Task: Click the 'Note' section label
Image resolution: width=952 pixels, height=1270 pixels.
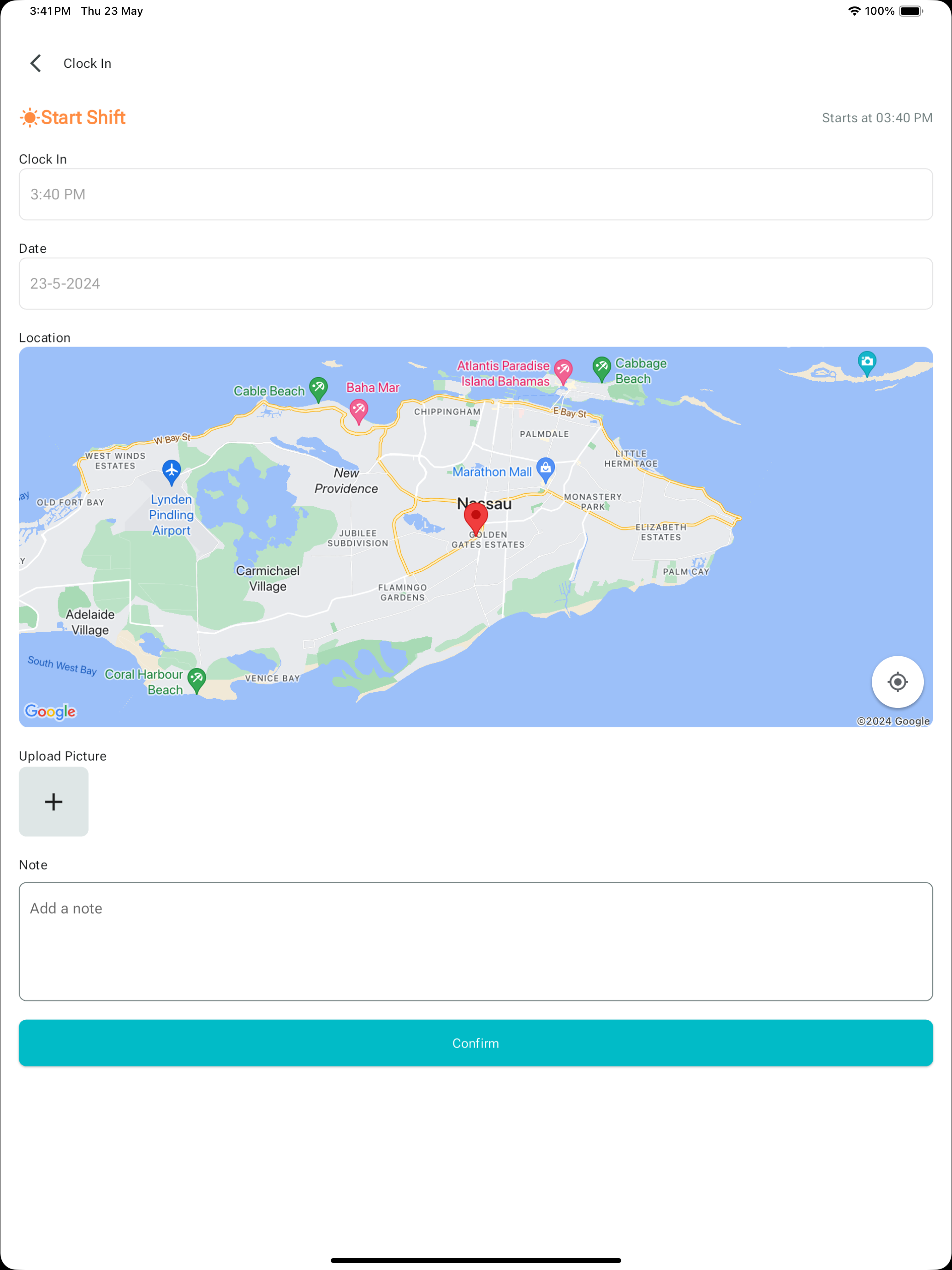Action: [33, 865]
